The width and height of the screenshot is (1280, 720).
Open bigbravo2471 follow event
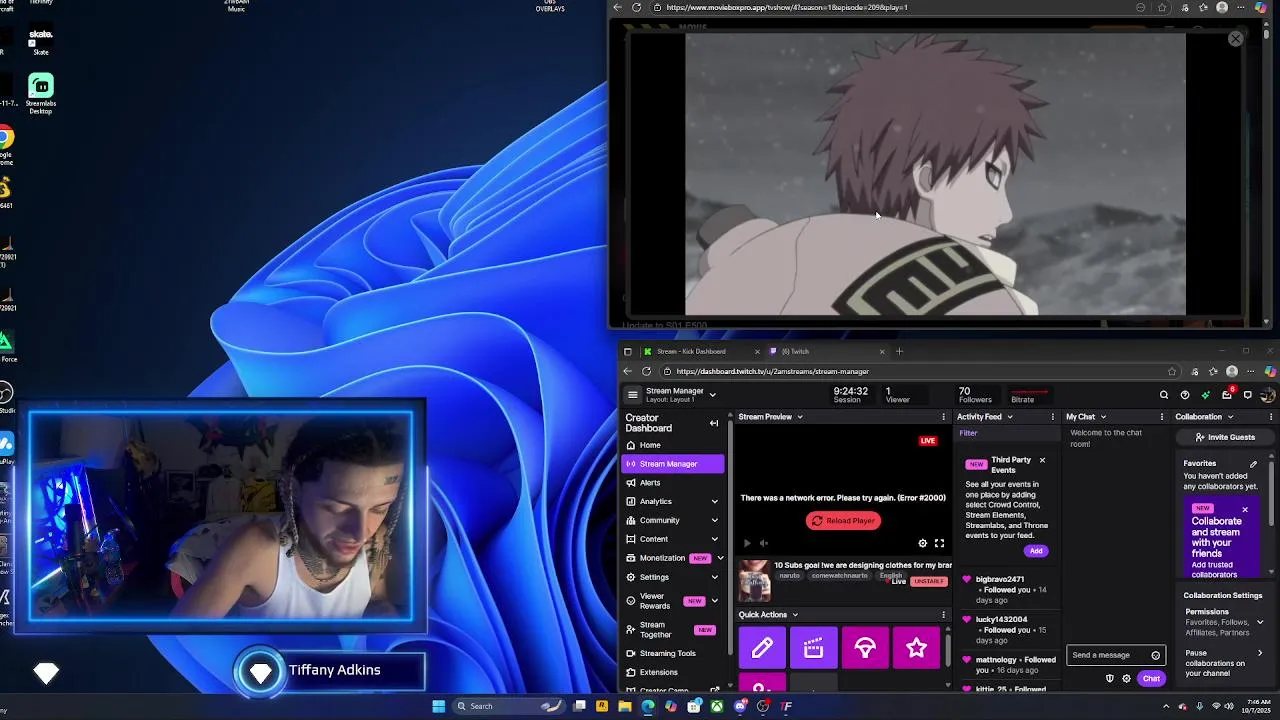pyautogui.click(x=1007, y=590)
